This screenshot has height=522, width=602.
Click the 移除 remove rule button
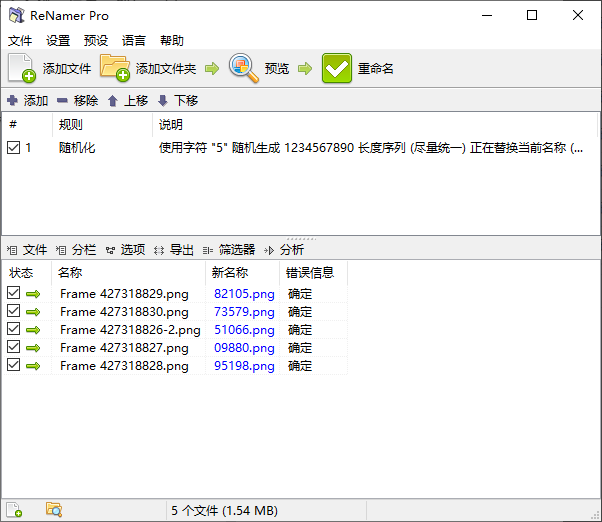coord(78,101)
